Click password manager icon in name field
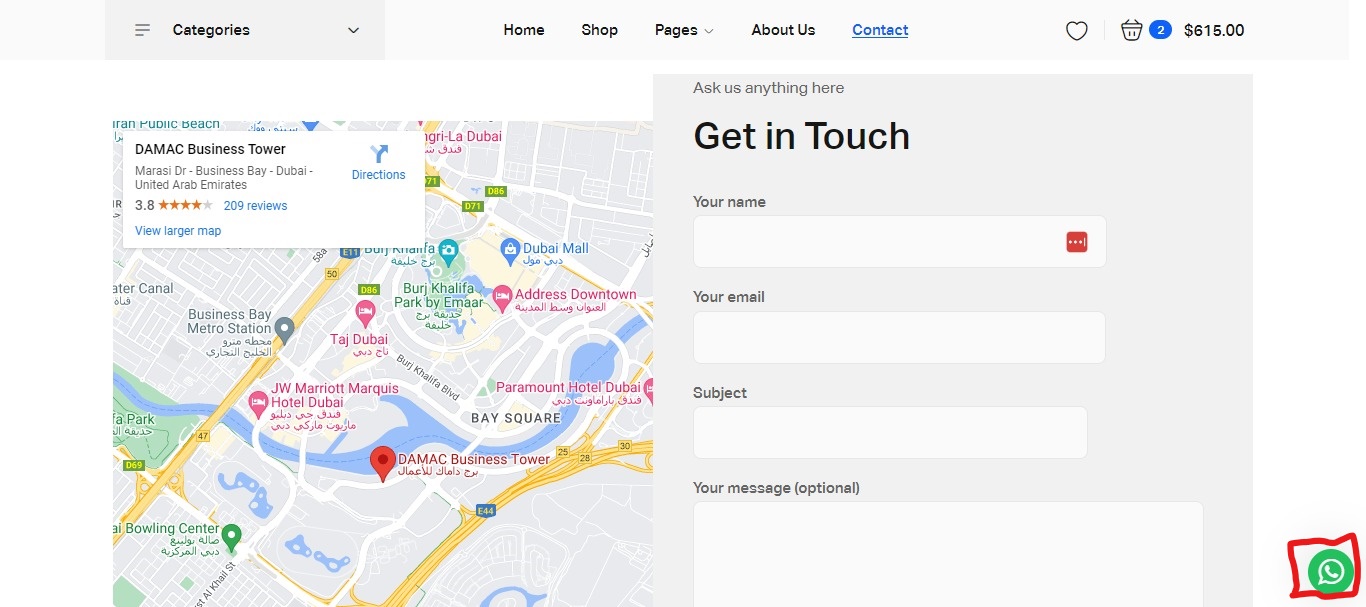Viewport: 1366px width, 607px height. (x=1076, y=242)
